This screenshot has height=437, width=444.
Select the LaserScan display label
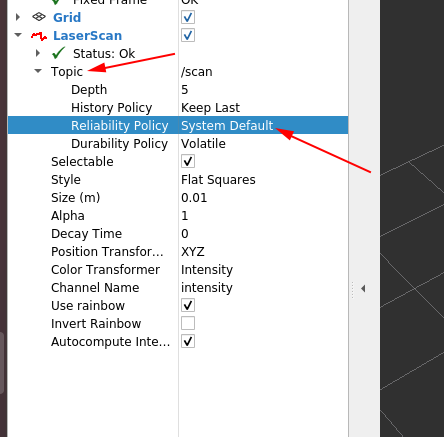point(88,36)
